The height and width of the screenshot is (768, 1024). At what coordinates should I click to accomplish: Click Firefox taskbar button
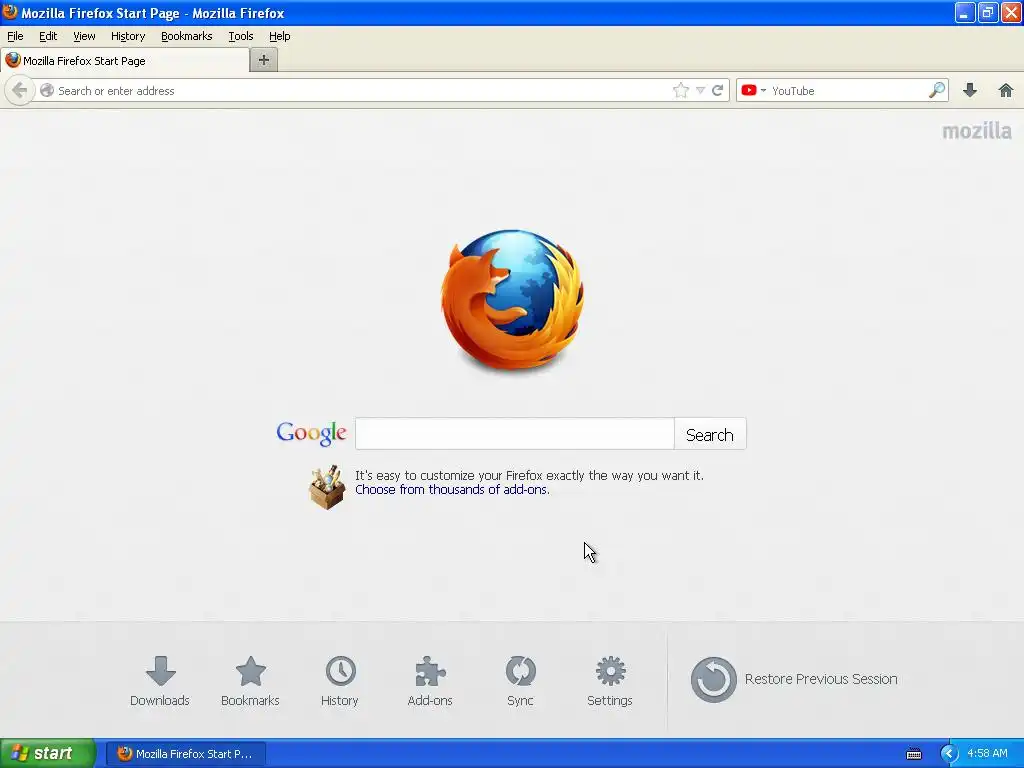pos(185,754)
